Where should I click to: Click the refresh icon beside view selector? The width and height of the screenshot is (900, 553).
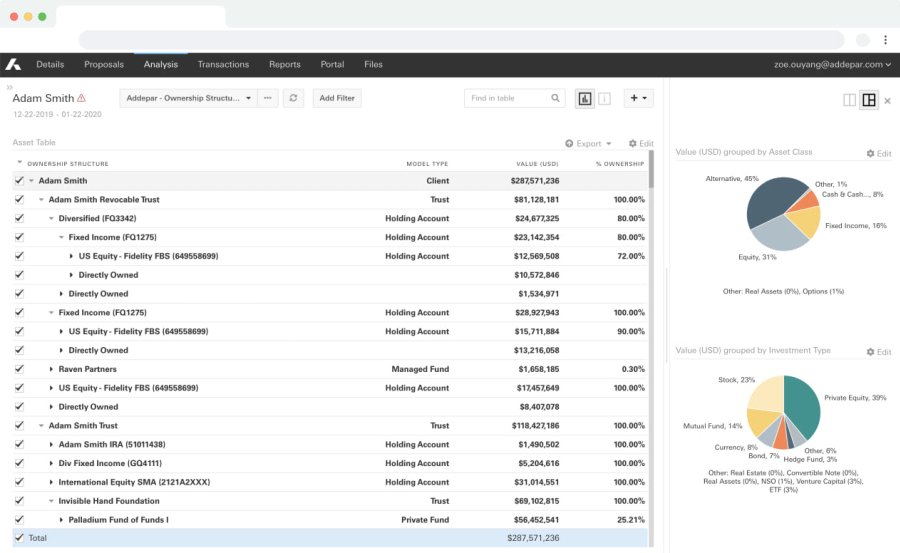[x=293, y=98]
